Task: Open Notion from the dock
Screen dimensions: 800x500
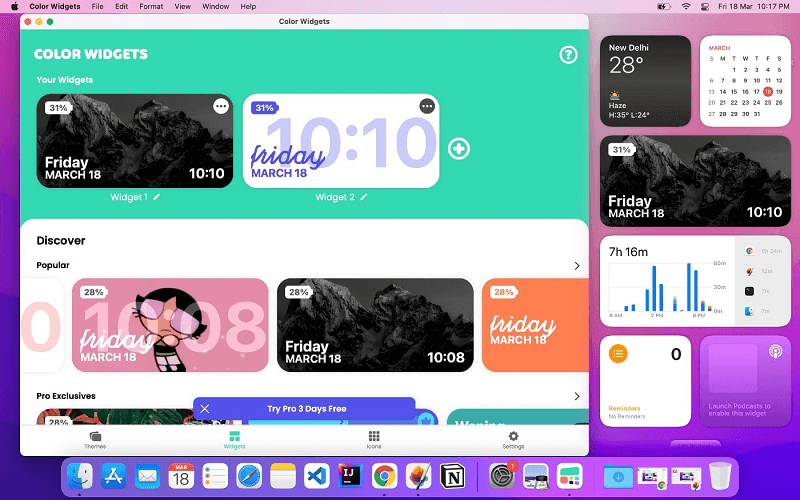Action: coord(453,476)
